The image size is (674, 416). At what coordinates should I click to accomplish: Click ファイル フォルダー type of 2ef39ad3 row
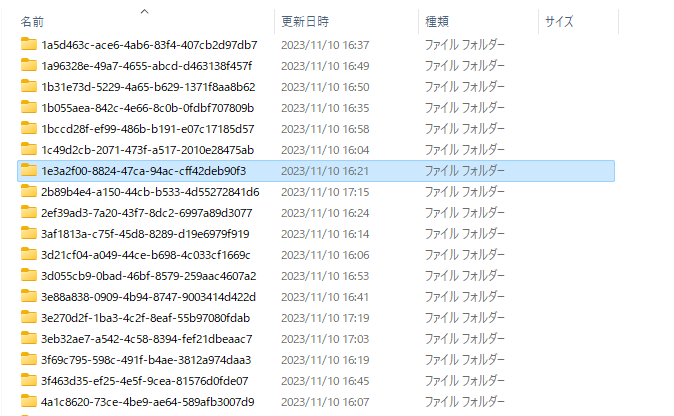464,213
